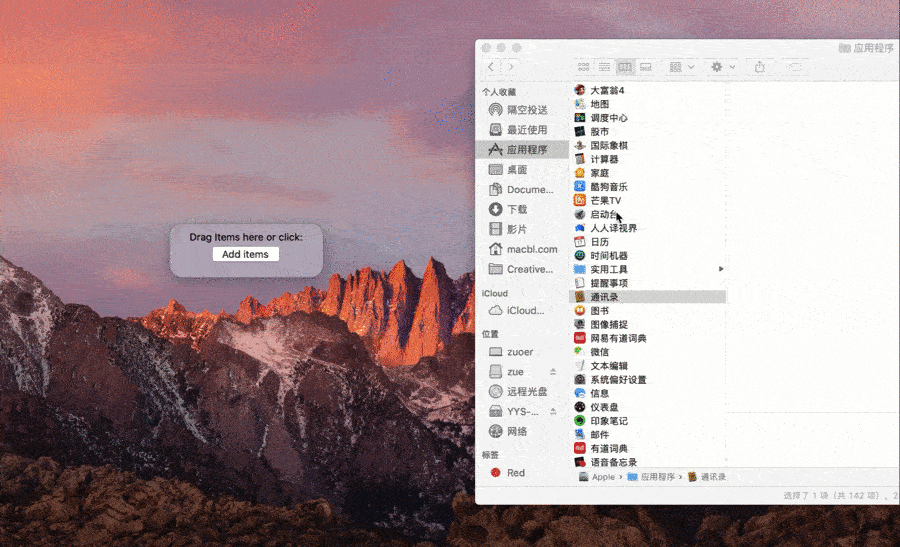This screenshot has width=900, height=547.
Task: Open the arrange items dropdown
Action: pyautogui.click(x=681, y=67)
